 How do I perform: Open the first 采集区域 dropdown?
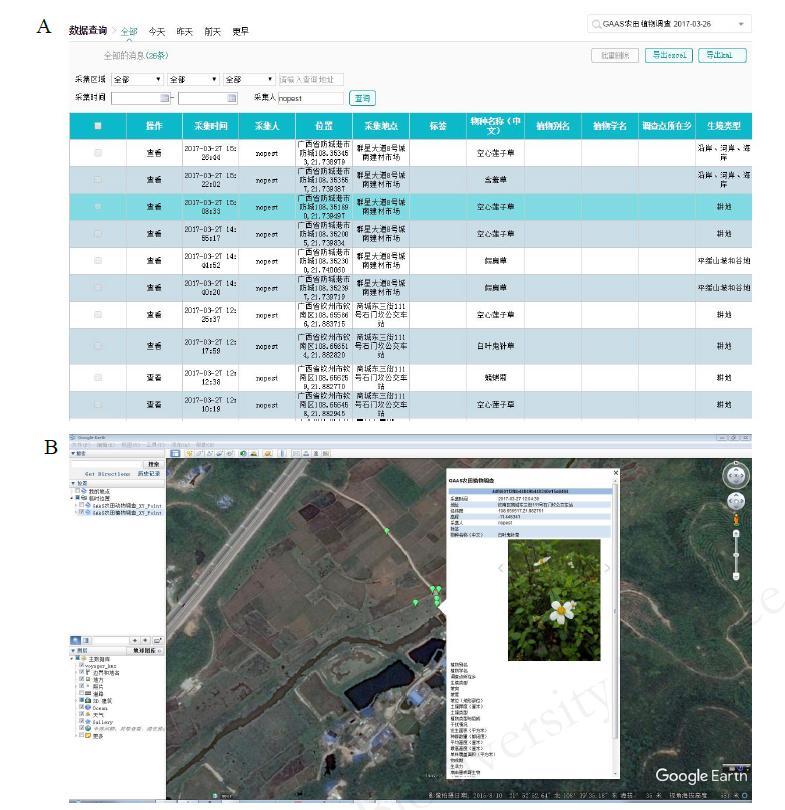coord(137,80)
